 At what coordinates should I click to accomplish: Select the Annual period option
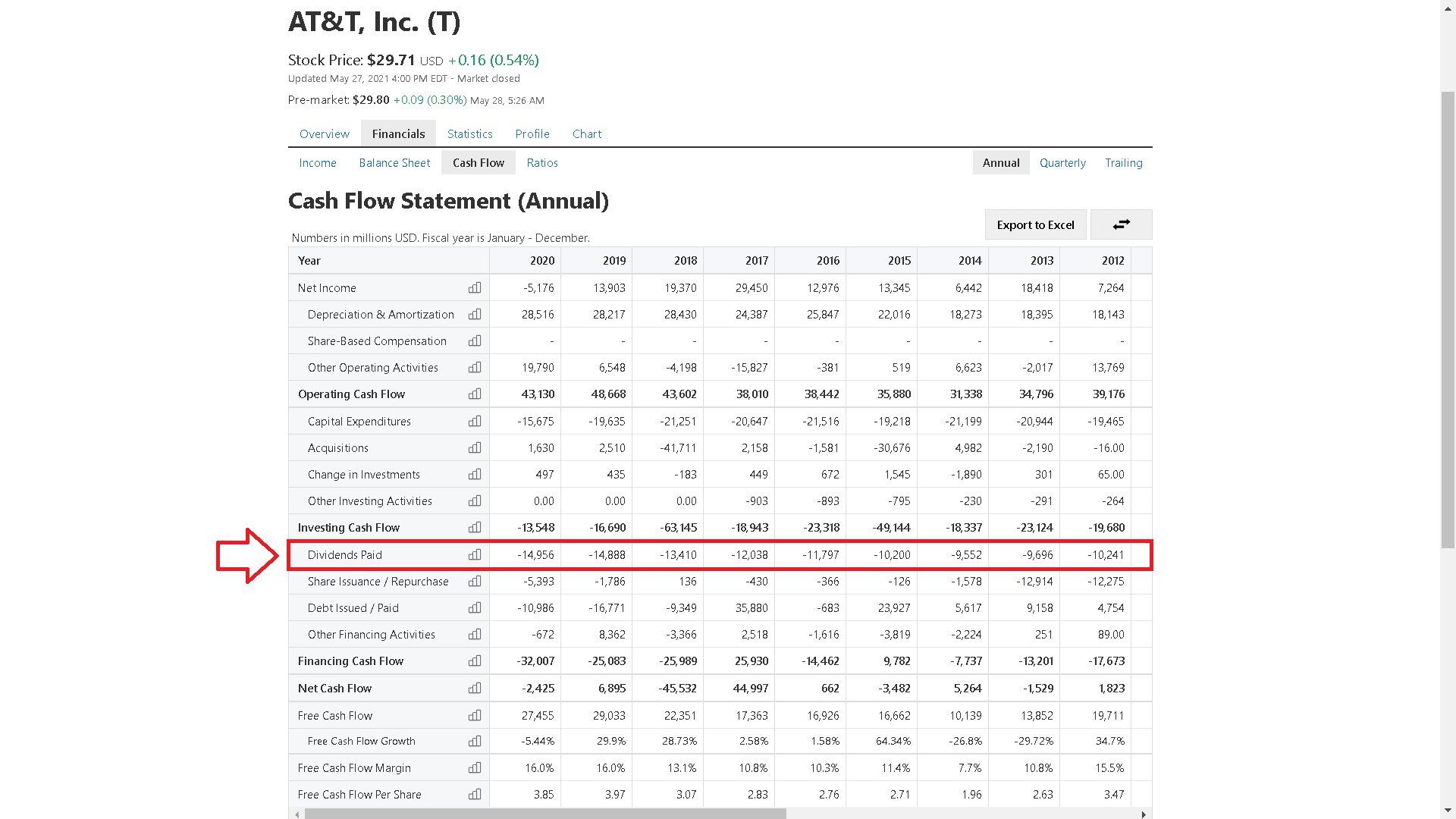1000,163
